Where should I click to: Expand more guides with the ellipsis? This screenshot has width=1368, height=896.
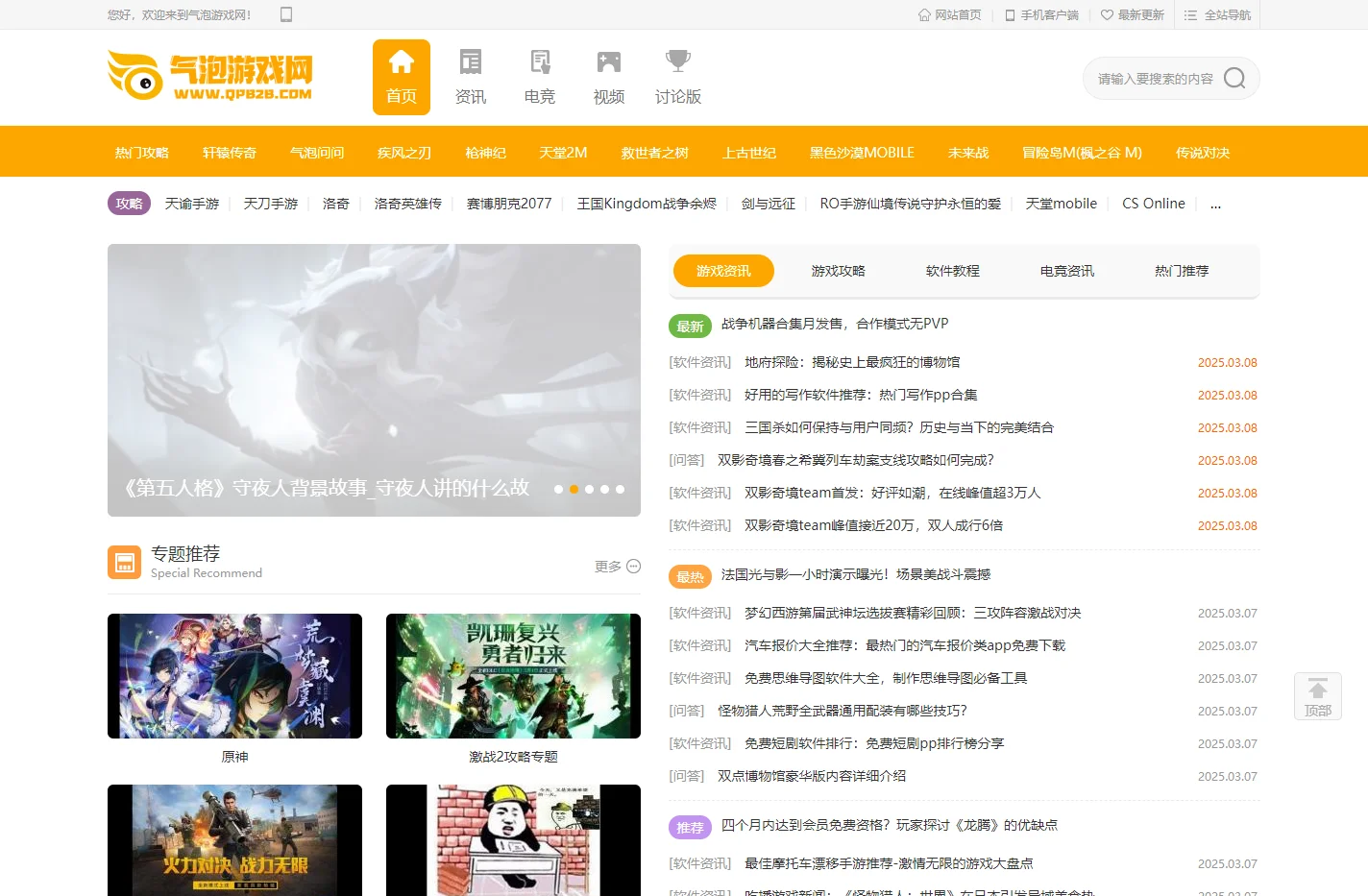point(1215,205)
